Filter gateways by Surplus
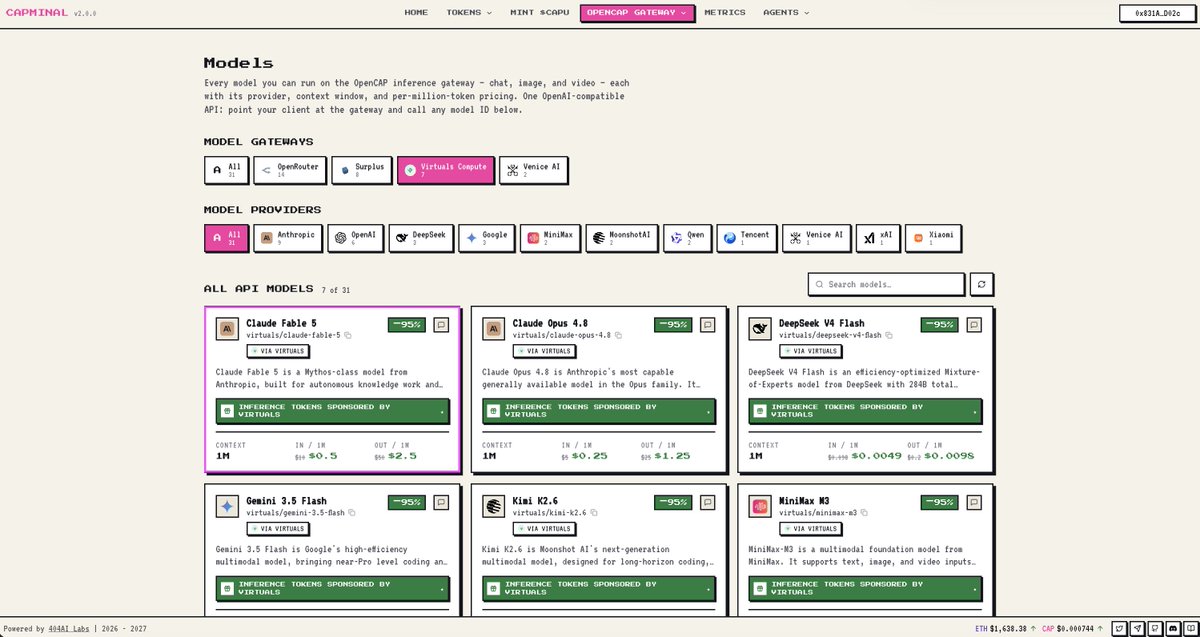This screenshot has height=637, width=1200. coord(361,170)
